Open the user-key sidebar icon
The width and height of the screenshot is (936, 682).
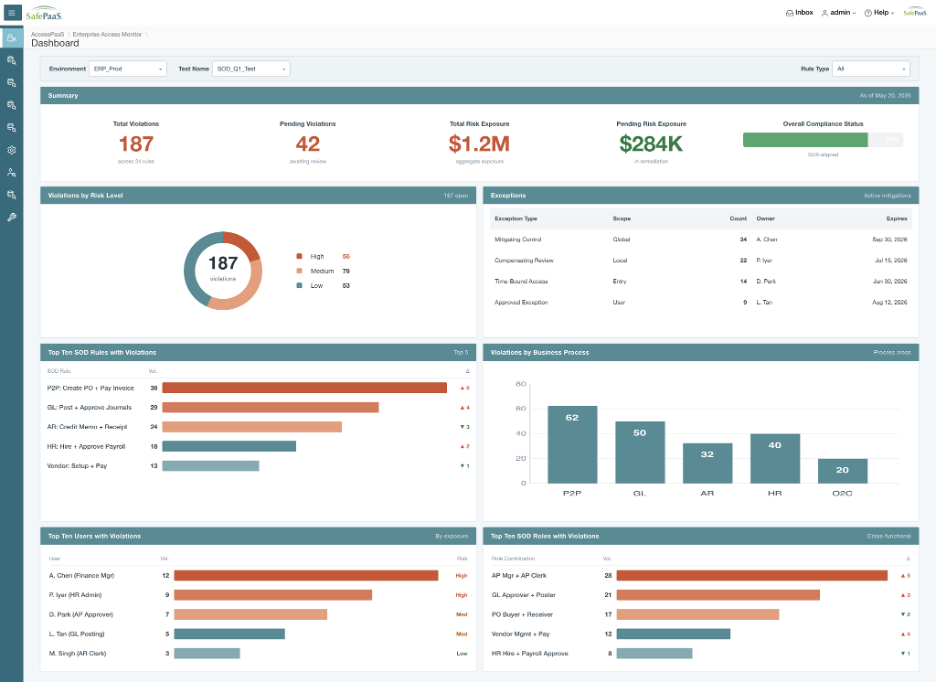(11, 173)
